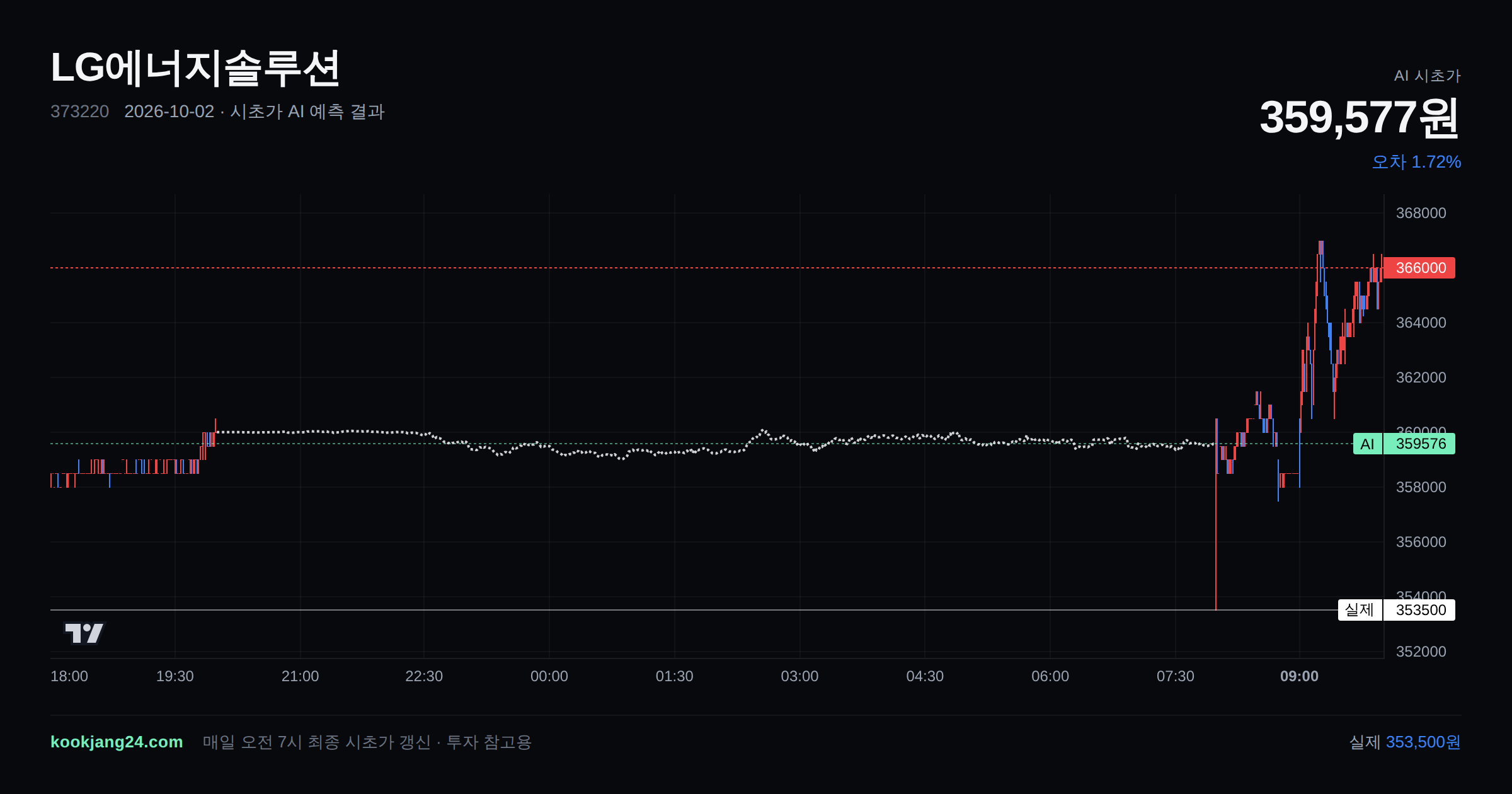The image size is (1512, 794).
Task: Click the white 실제 353500 price tag
Action: [x=1397, y=610]
